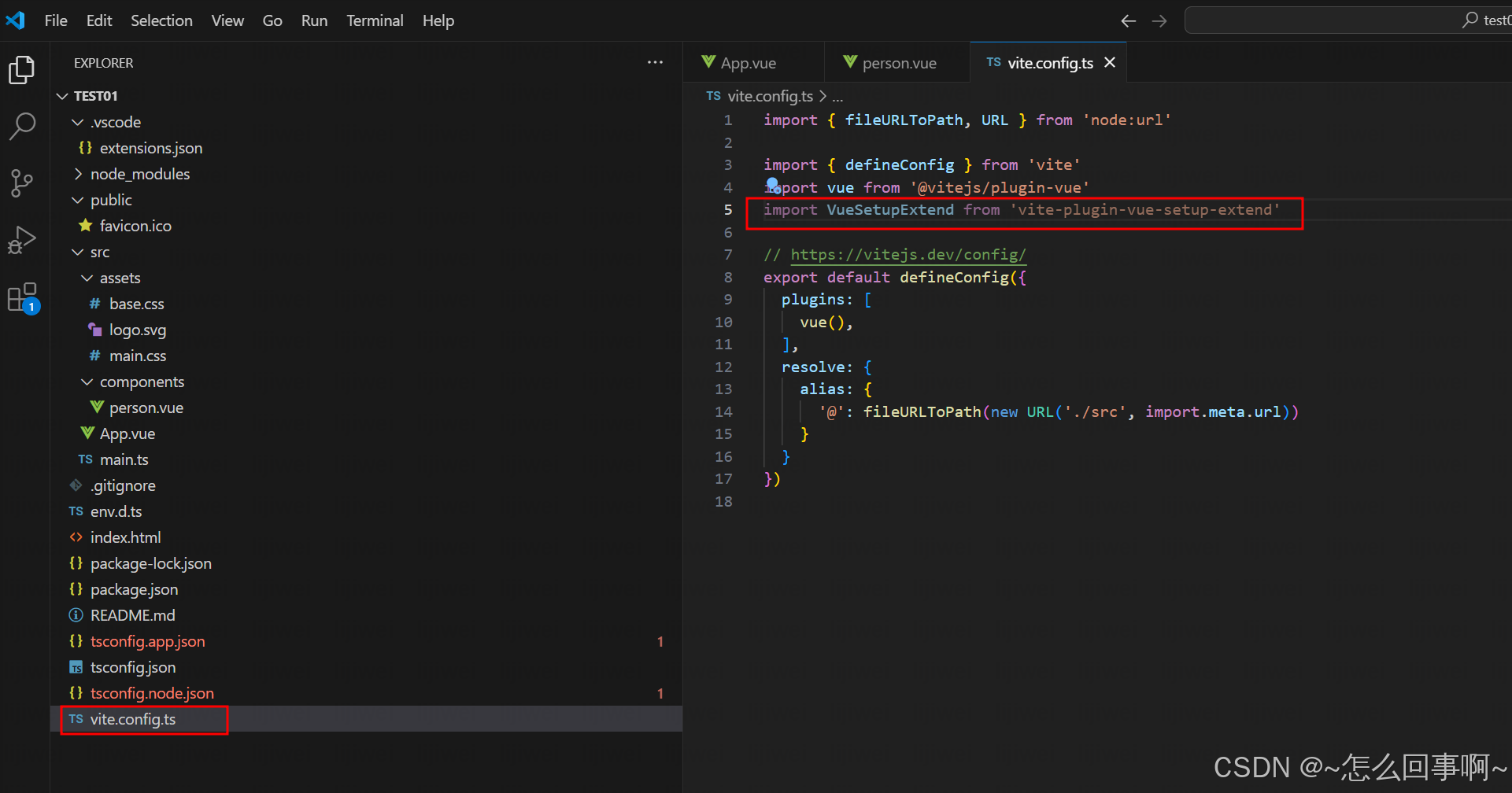Viewport: 1512px width, 793px height.
Task: Open the Run and Debug view
Action: (22, 239)
